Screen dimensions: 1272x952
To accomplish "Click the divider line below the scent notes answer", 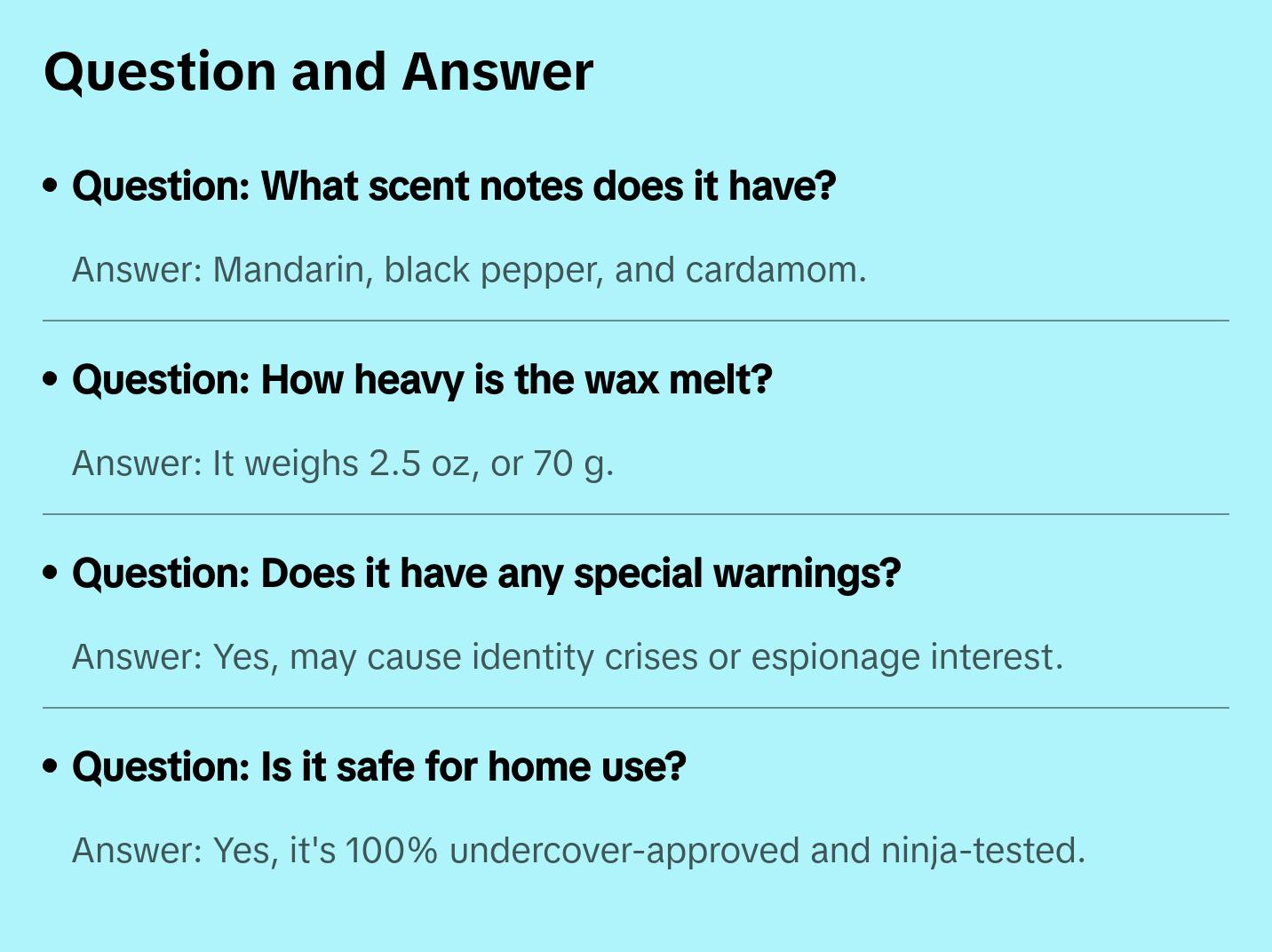I will (636, 321).
